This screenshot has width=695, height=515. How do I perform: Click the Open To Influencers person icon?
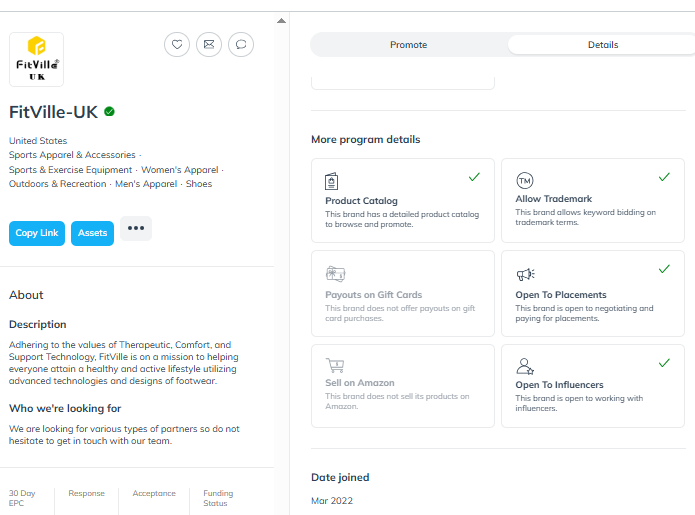525,367
